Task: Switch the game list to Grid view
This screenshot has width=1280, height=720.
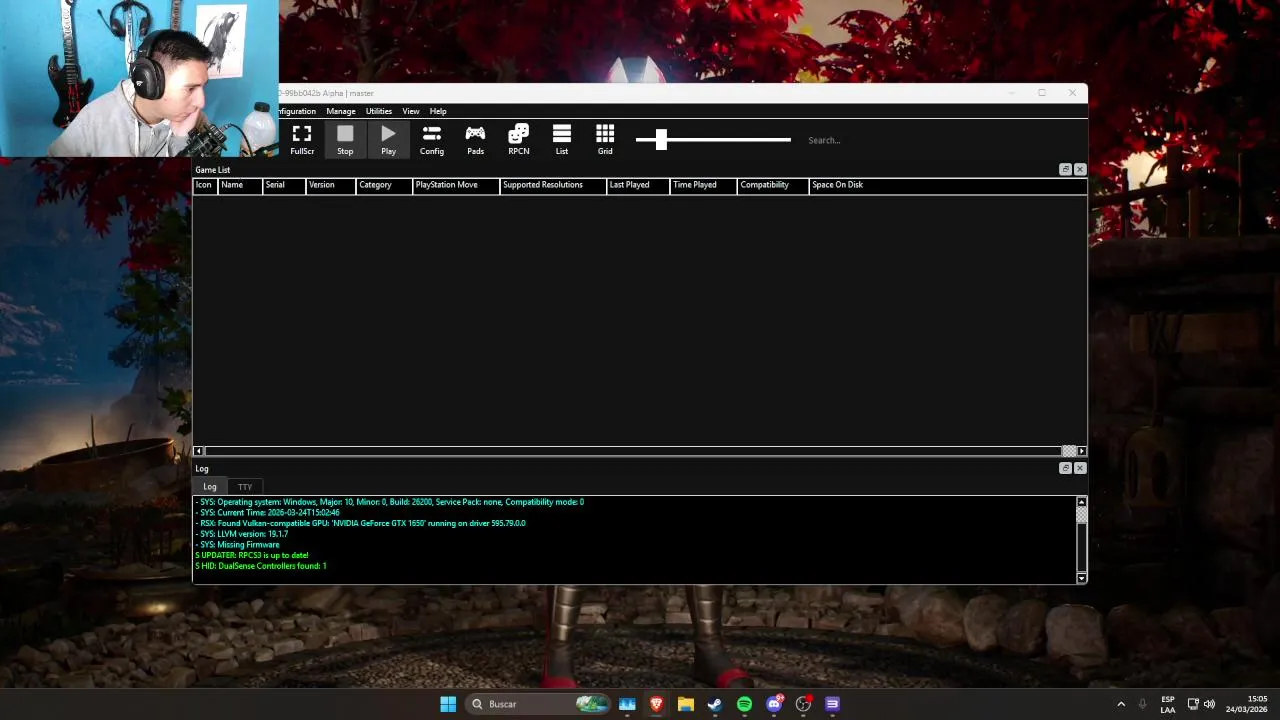Action: coord(605,140)
